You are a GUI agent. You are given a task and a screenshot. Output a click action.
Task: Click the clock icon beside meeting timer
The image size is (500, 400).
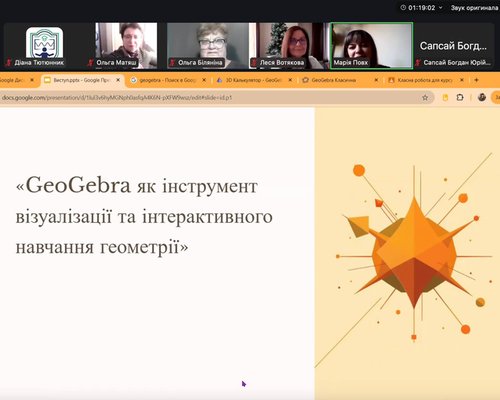tap(403, 7)
